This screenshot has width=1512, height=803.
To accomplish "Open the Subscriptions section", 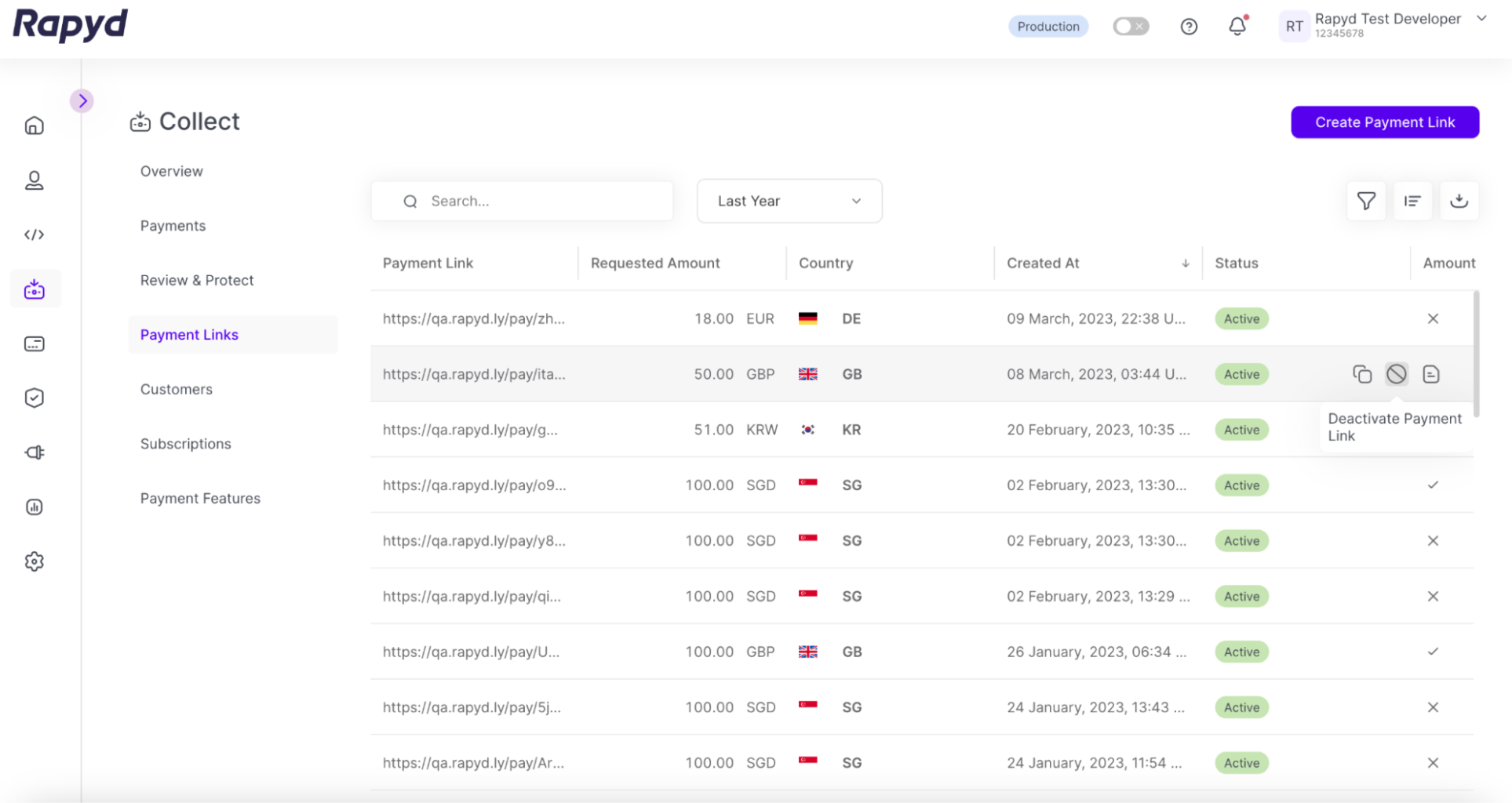I will [185, 443].
